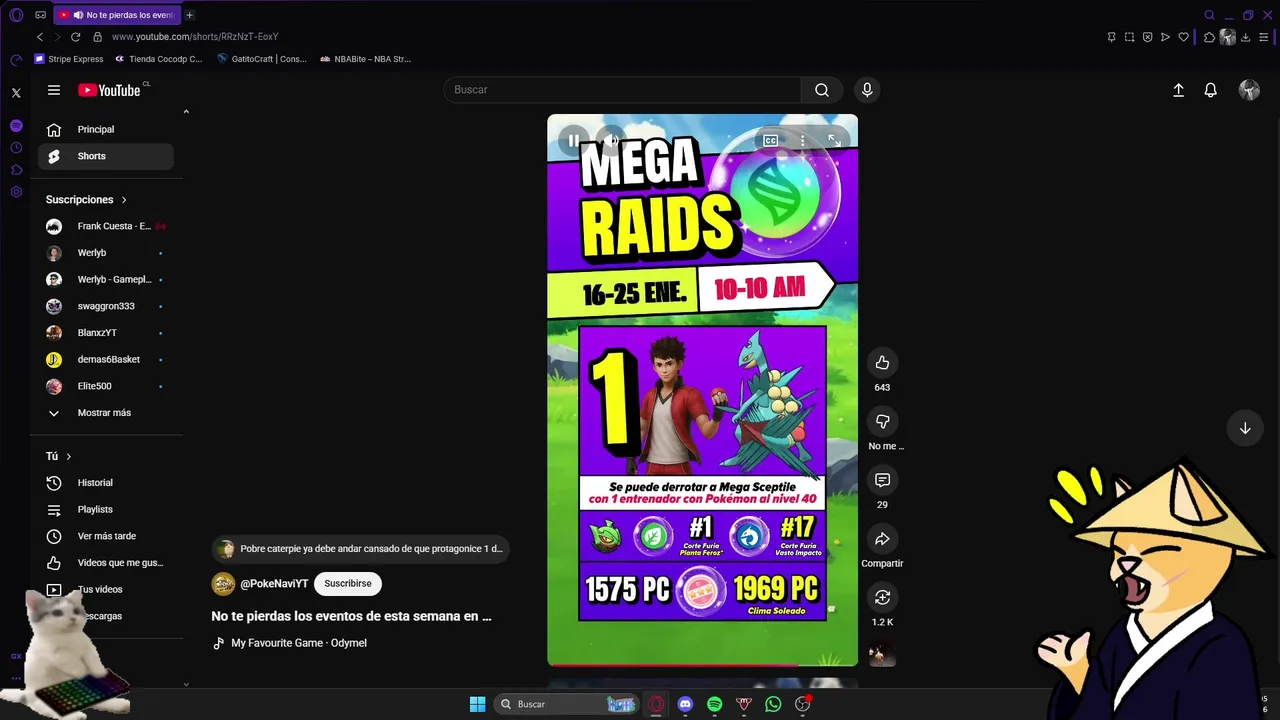Open Werlyb subscription channel
The height and width of the screenshot is (720, 1280).
coord(106,253)
